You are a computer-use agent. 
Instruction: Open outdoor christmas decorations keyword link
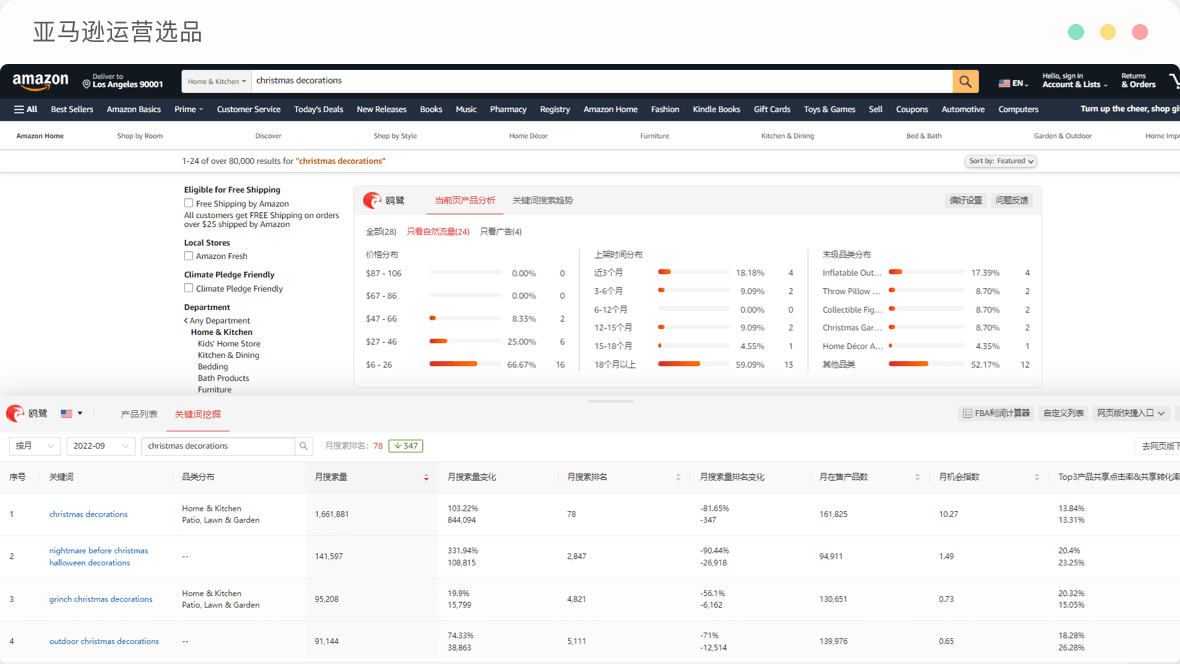pyautogui.click(x=104, y=641)
